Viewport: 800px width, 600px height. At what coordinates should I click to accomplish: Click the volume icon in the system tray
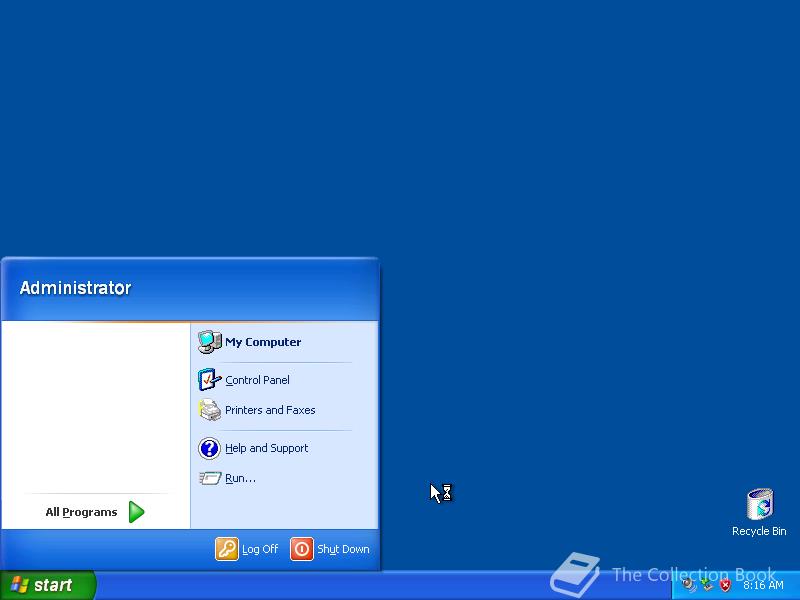point(687,584)
